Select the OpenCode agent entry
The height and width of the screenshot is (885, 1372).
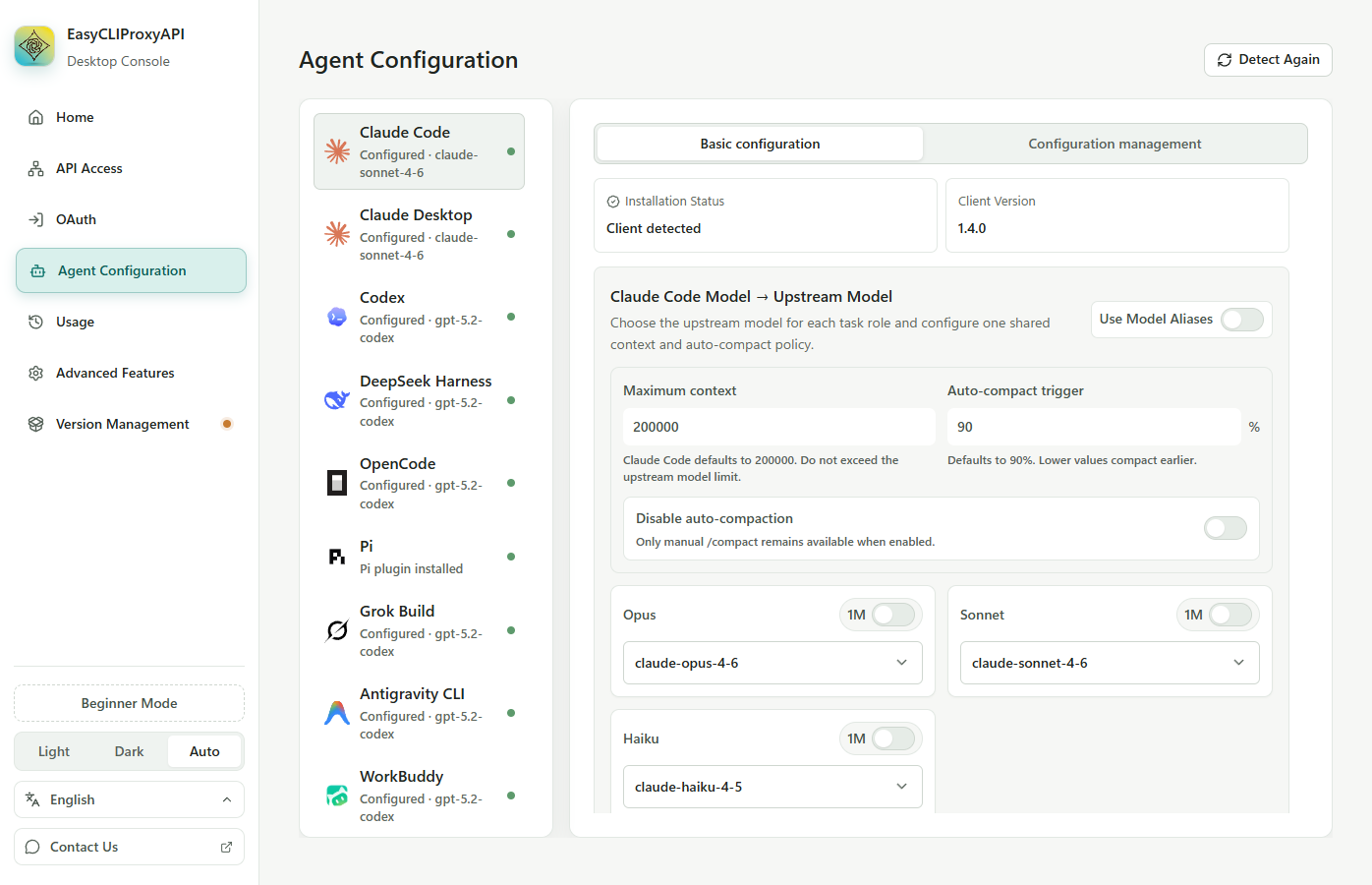[x=419, y=483]
